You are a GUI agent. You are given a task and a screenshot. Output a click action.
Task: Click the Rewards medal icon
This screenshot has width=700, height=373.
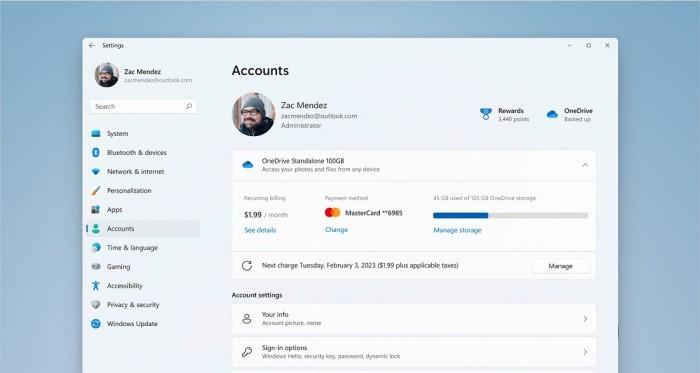tap(486, 114)
